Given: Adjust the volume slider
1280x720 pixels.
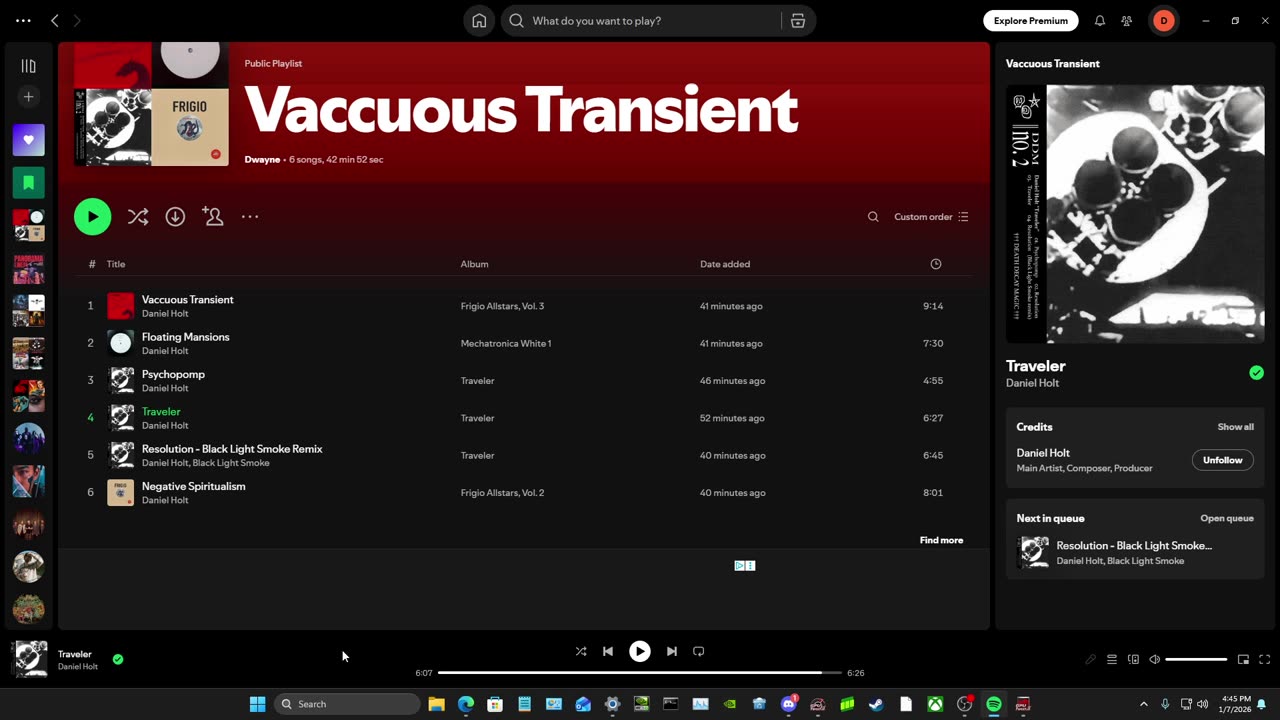Looking at the screenshot, I should tap(1196, 660).
